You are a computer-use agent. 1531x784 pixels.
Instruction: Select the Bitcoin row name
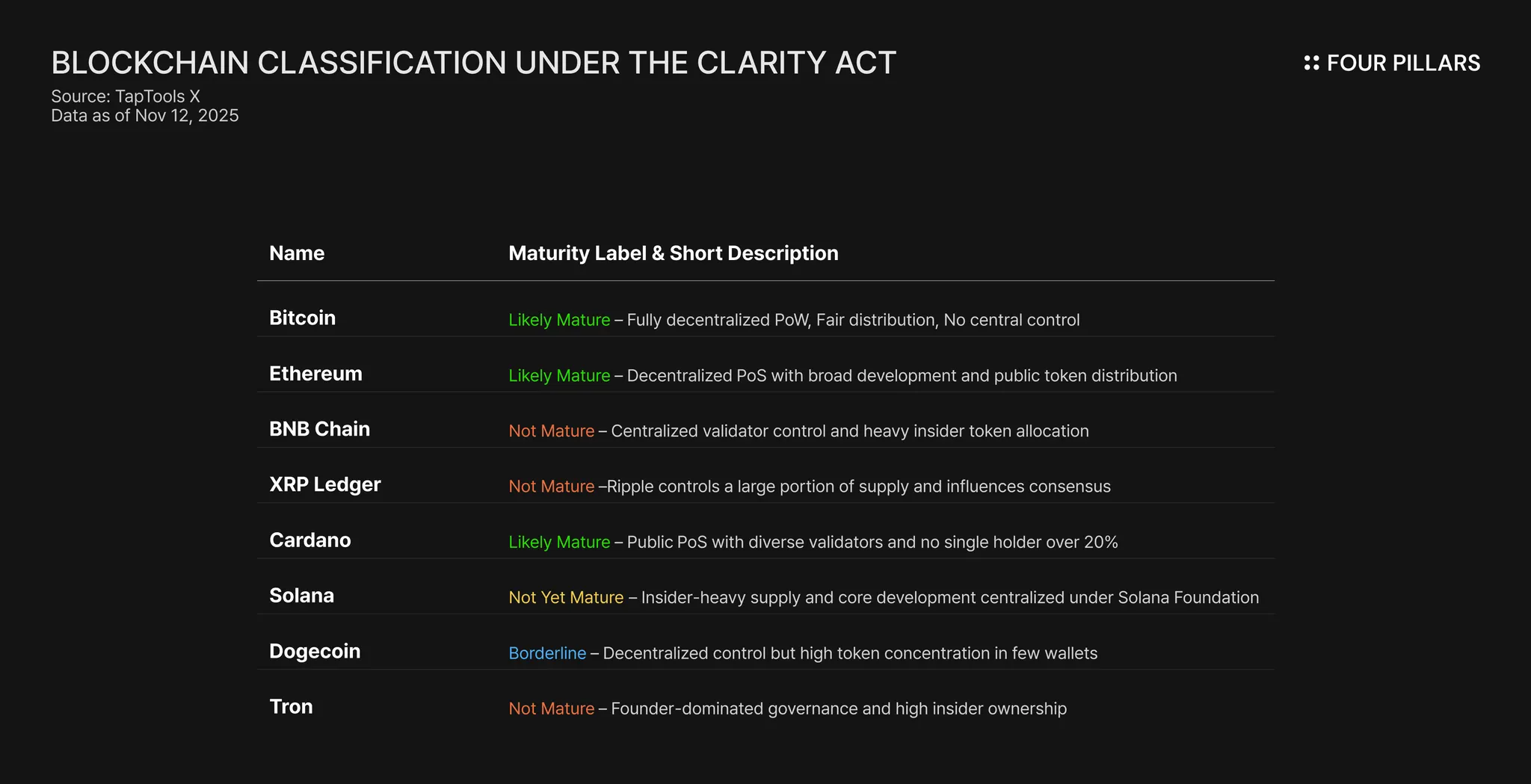tap(302, 318)
